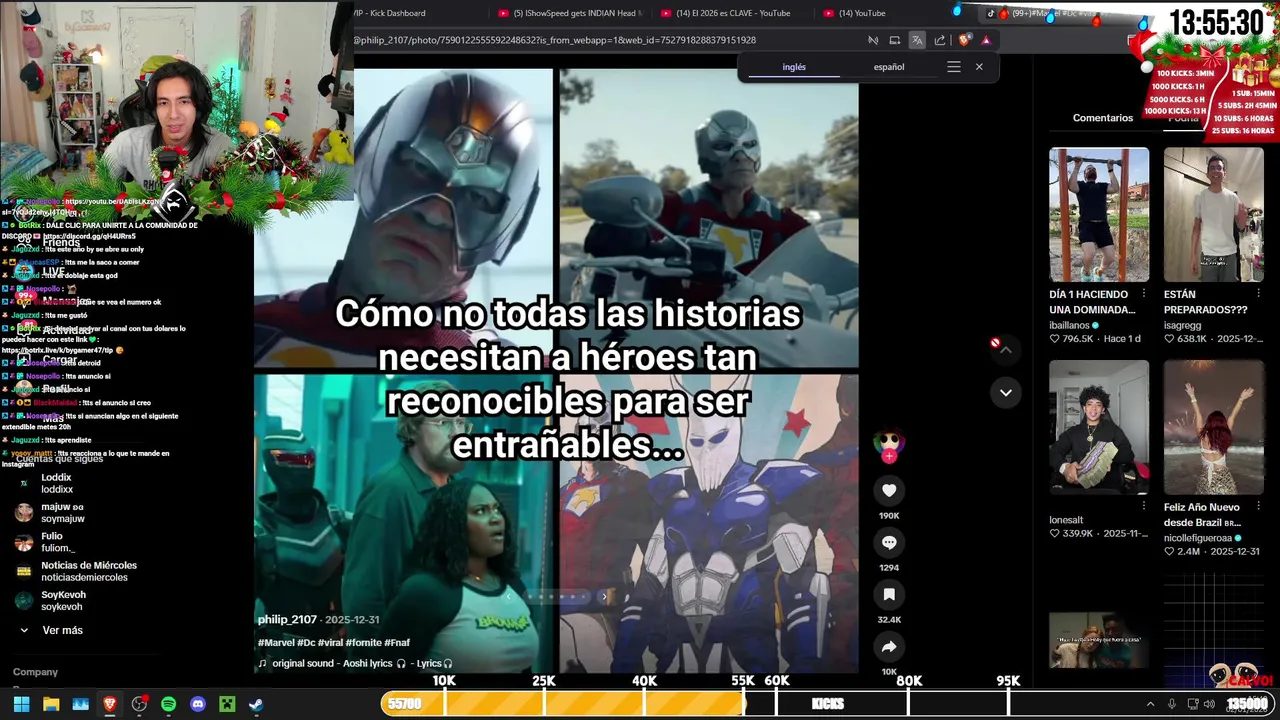Switch to El 2026 es CLAVE tab
This screenshot has width=1280, height=720.
[734, 13]
